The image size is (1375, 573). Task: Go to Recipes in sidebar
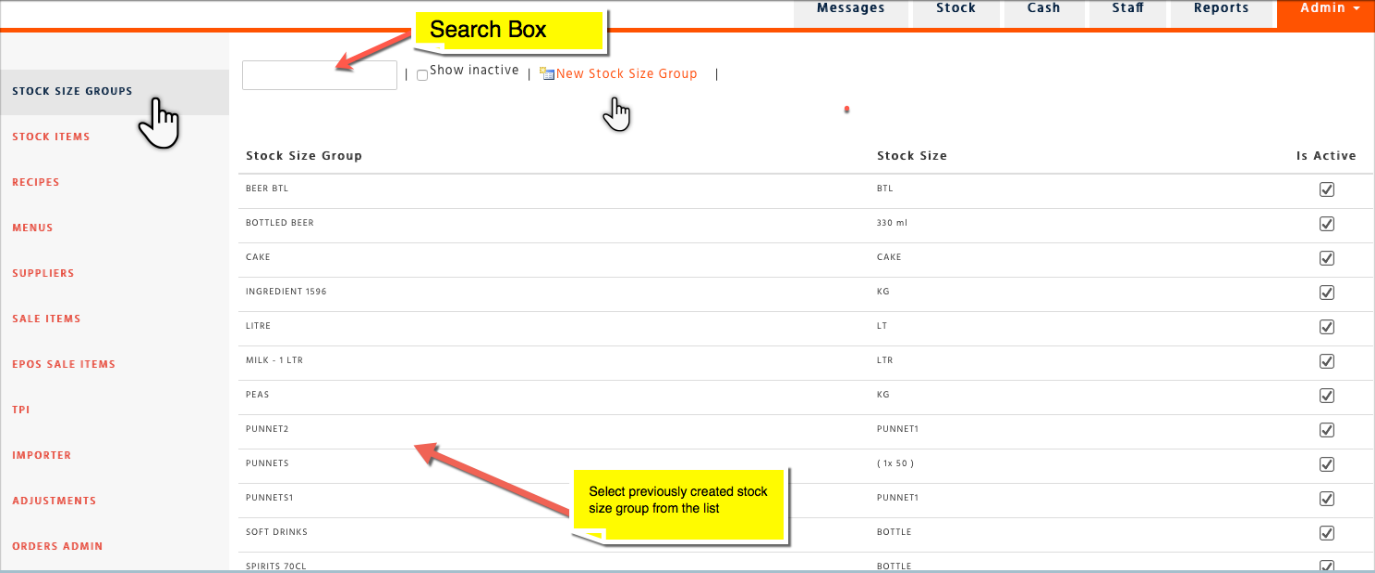pyautogui.click(x=36, y=183)
